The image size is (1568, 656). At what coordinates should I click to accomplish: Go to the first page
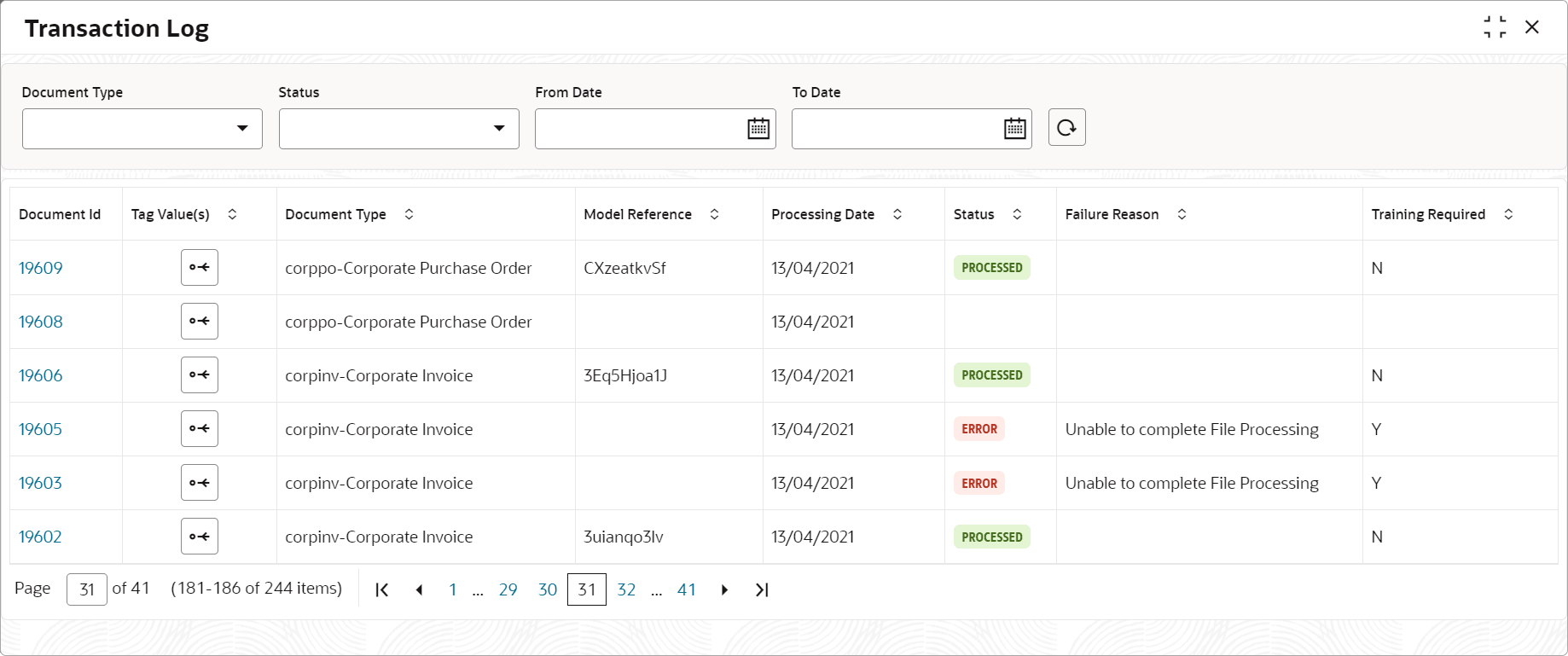point(382,589)
